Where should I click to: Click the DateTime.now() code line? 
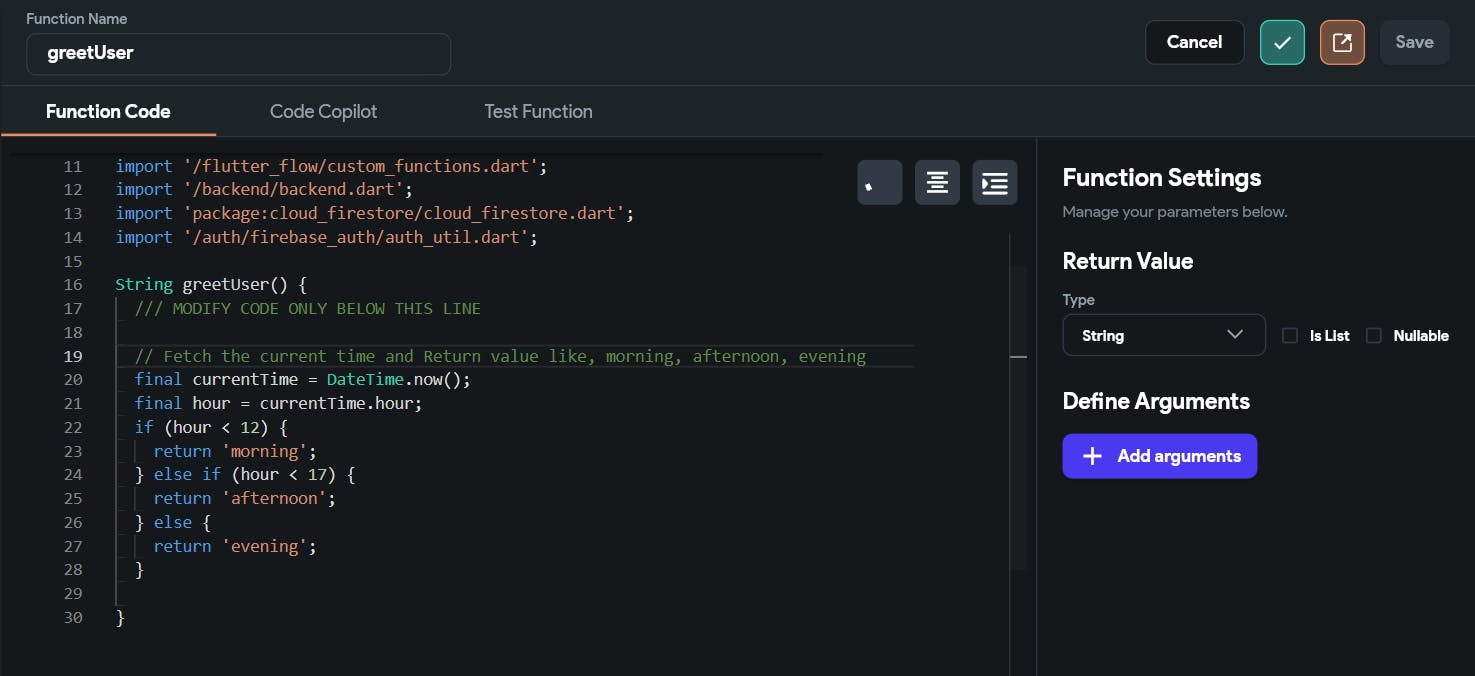(x=303, y=380)
